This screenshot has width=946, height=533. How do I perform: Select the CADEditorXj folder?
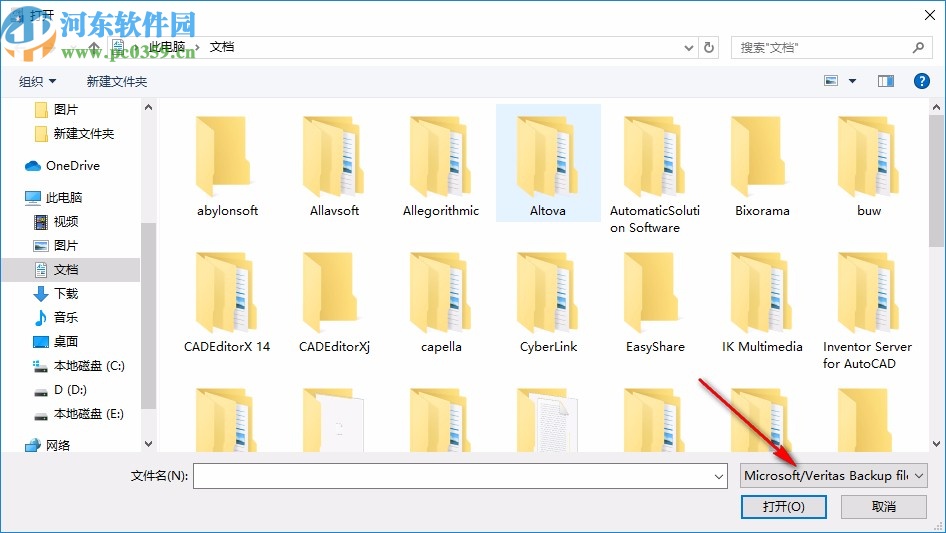click(334, 302)
